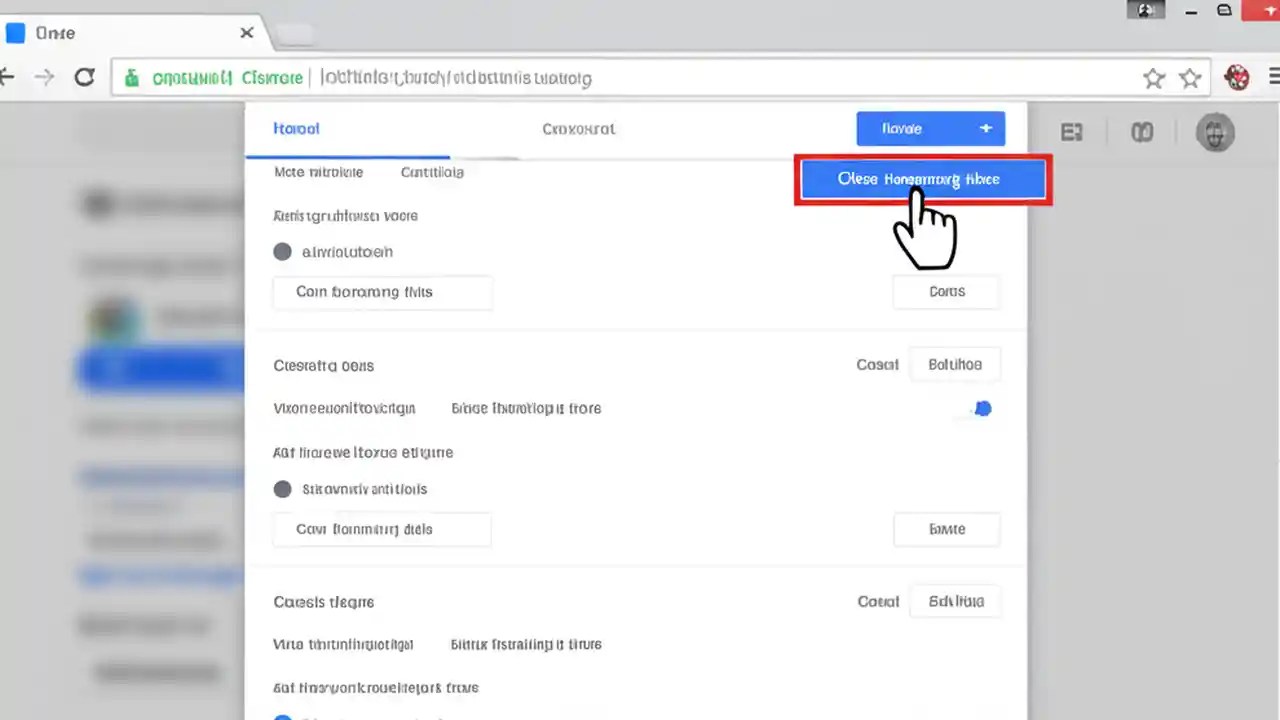Open the dropdown on the blue Ilavale button

(985, 128)
